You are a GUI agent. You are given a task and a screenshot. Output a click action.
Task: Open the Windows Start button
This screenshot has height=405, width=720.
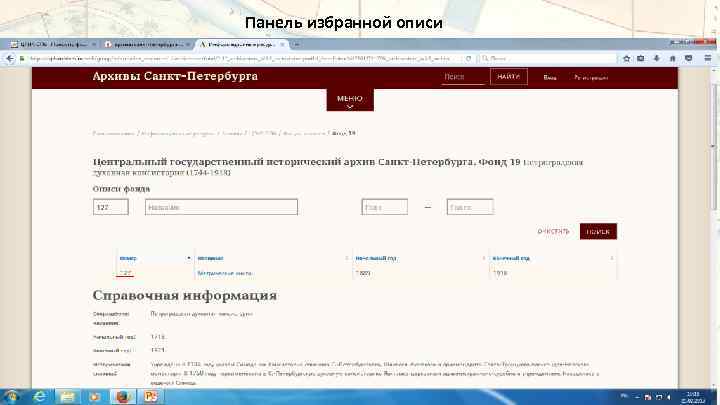[11, 396]
